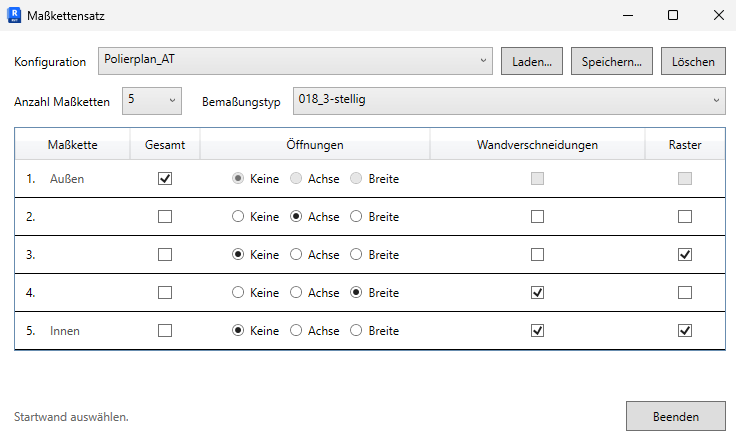Click Beenden to close the dialog
Image resolution: width=736 pixels, height=447 pixels.
[676, 416]
